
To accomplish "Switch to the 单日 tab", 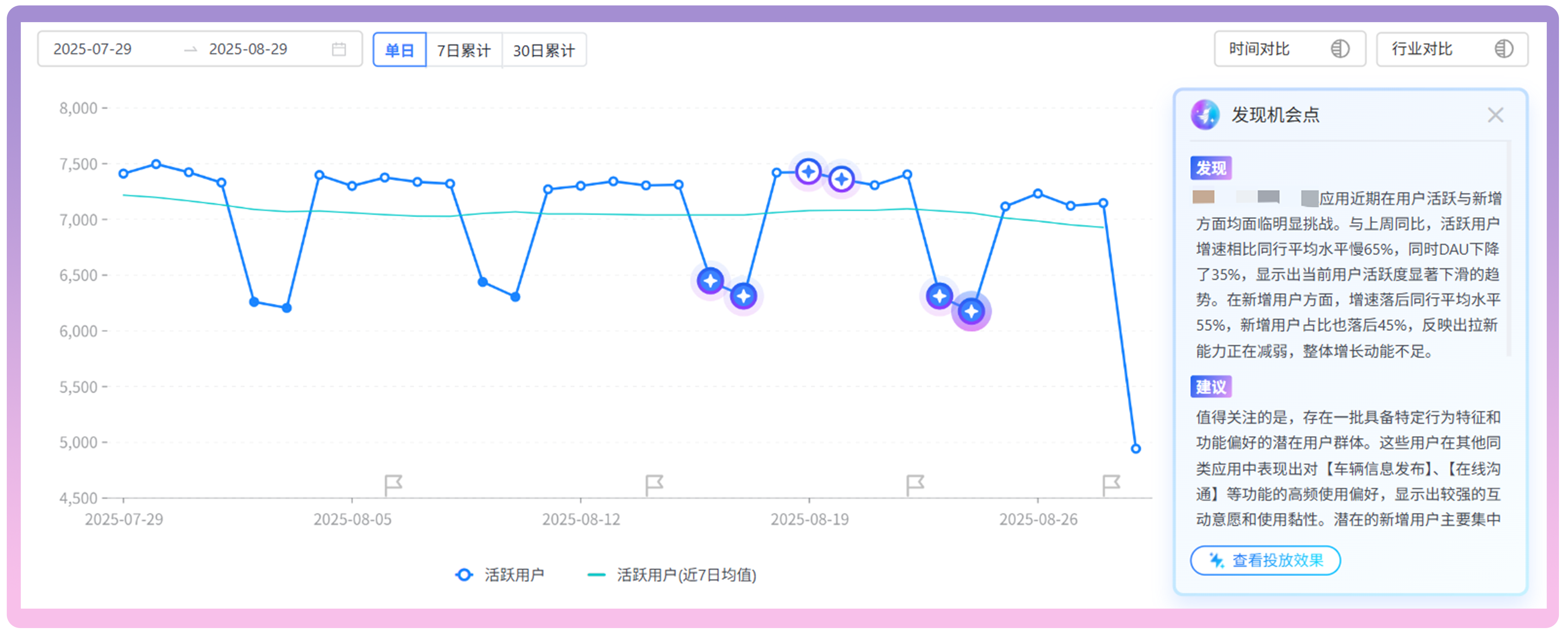I will tap(399, 50).
